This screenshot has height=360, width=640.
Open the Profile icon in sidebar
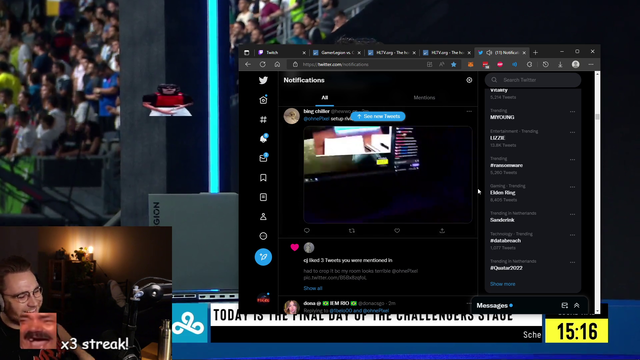click(x=263, y=216)
